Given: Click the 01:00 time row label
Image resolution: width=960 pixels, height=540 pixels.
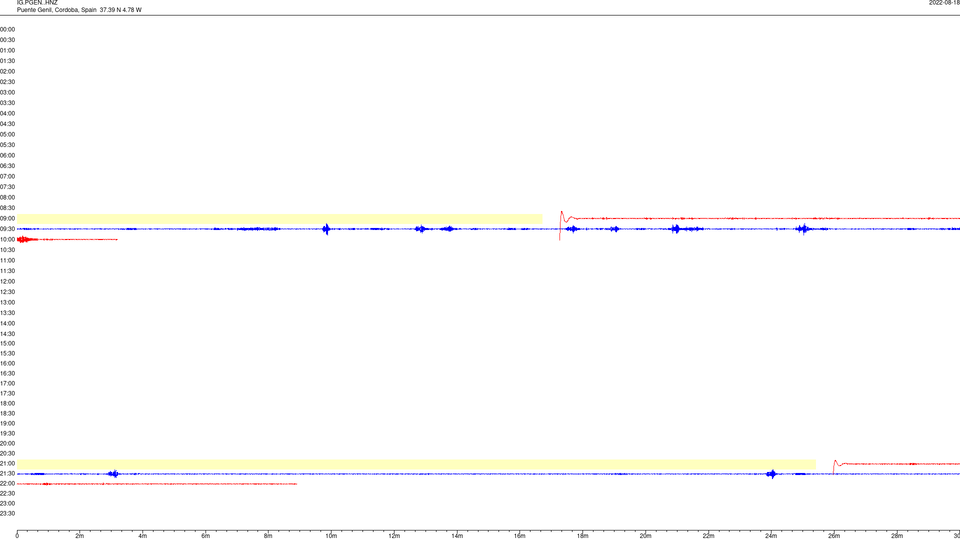Looking at the screenshot, I should coord(7,51).
